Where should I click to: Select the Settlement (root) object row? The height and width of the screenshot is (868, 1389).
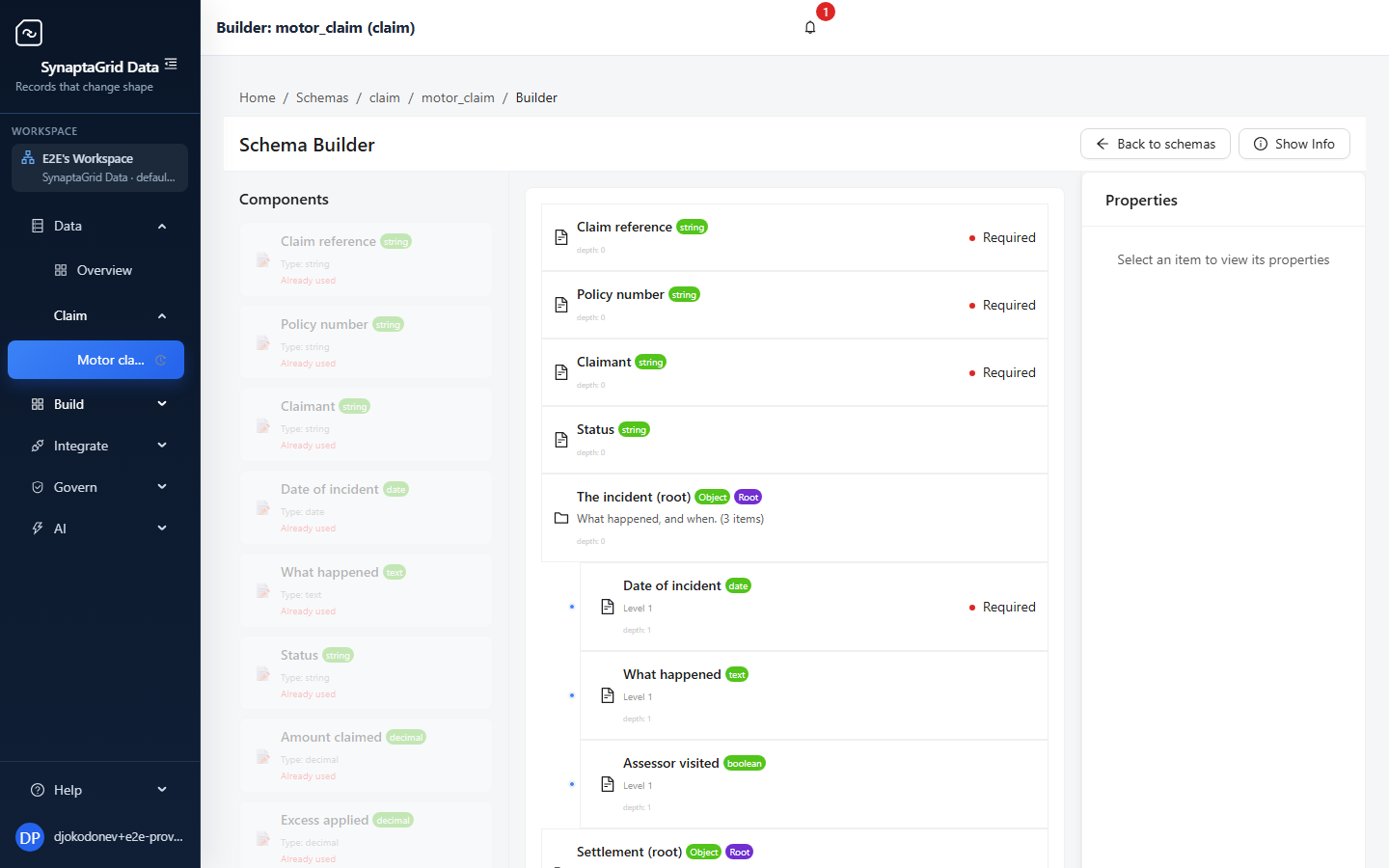click(x=795, y=850)
